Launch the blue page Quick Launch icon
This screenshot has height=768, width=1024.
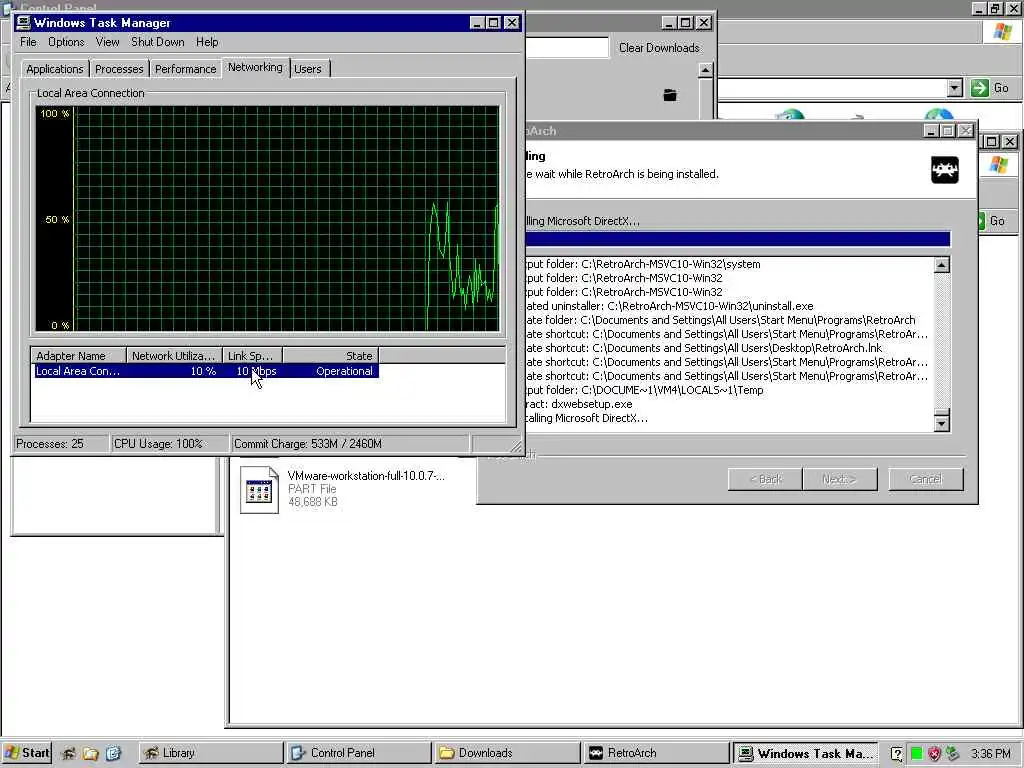tap(113, 753)
